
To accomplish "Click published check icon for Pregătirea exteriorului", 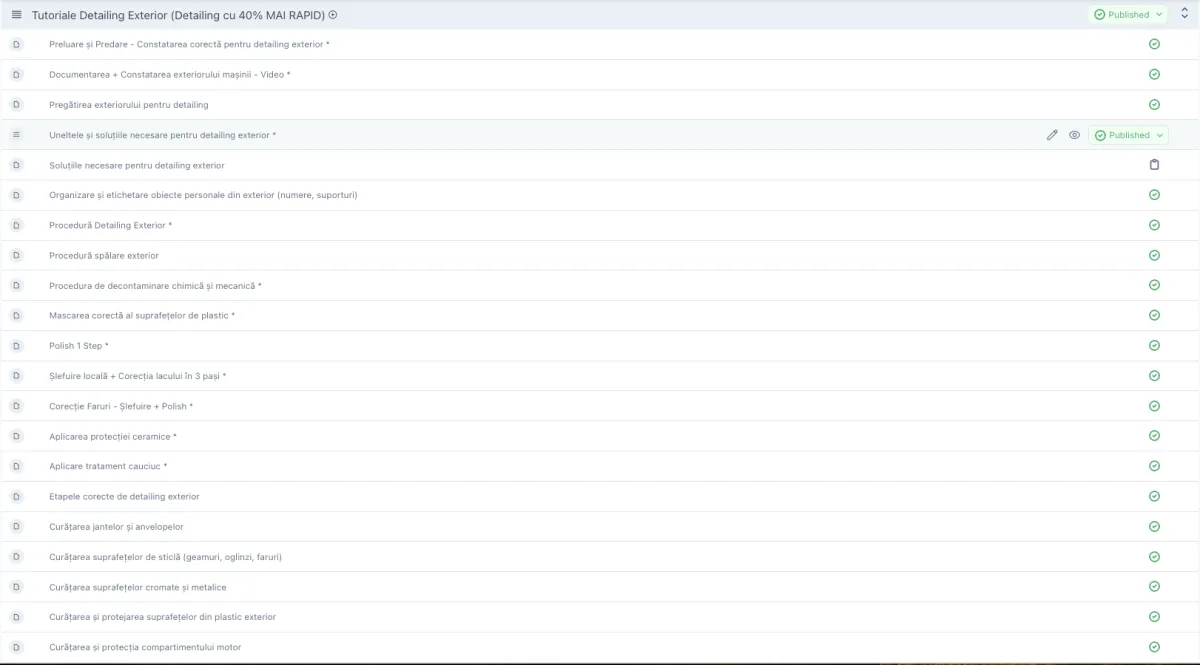I will pos(1154,104).
